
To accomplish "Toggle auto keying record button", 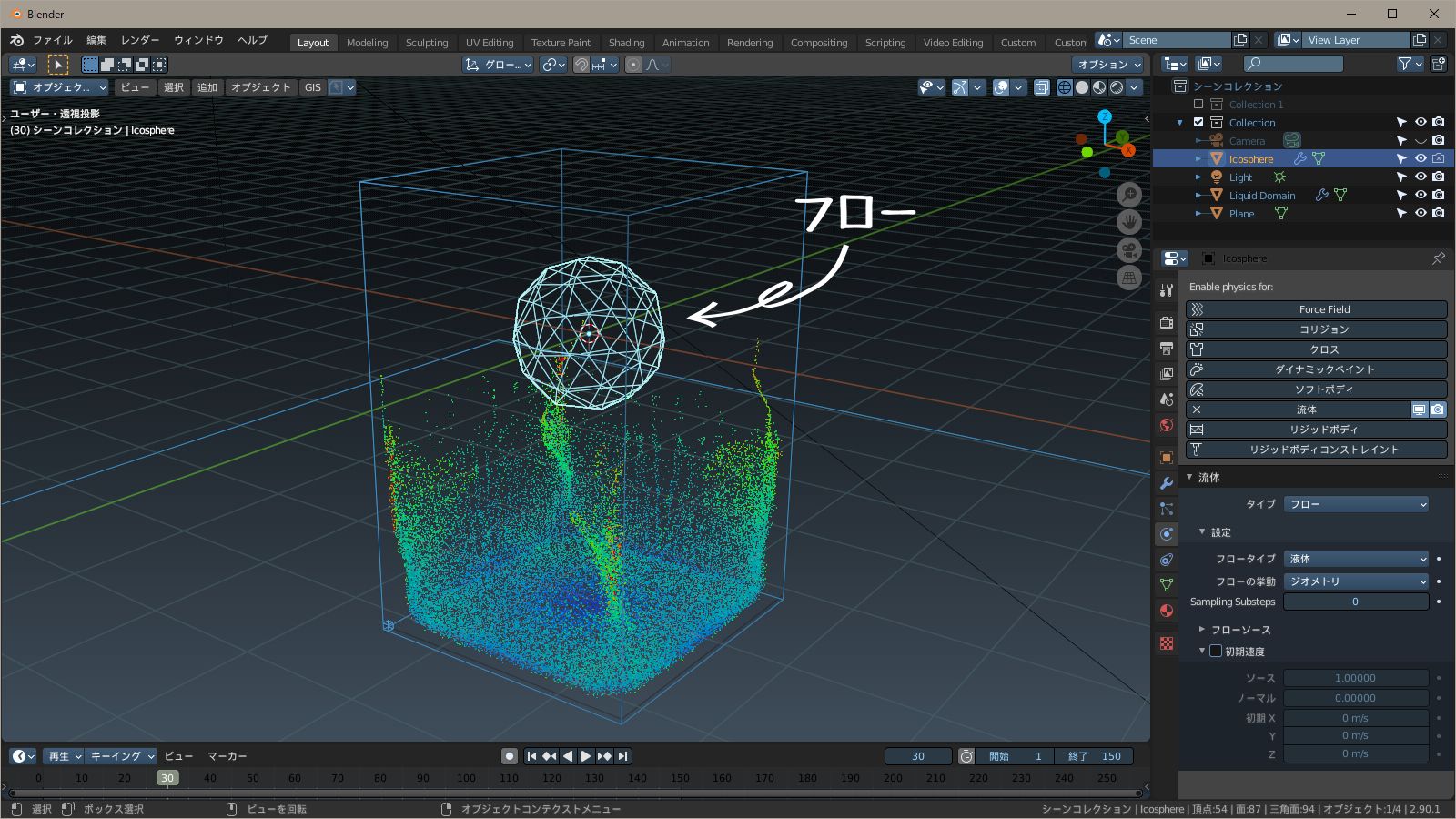I will pyautogui.click(x=510, y=756).
